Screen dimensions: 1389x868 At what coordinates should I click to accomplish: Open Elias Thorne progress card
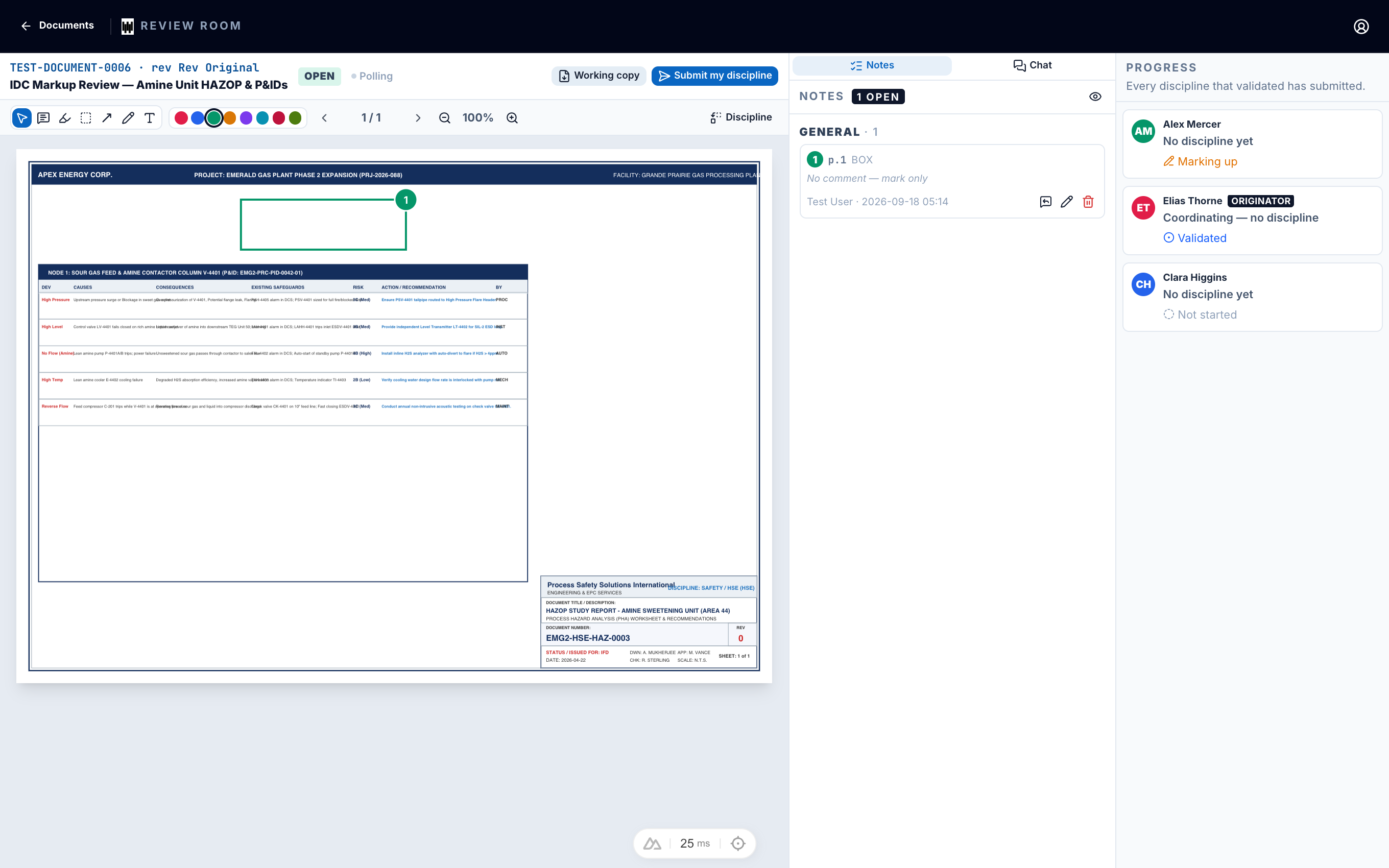point(1252,220)
